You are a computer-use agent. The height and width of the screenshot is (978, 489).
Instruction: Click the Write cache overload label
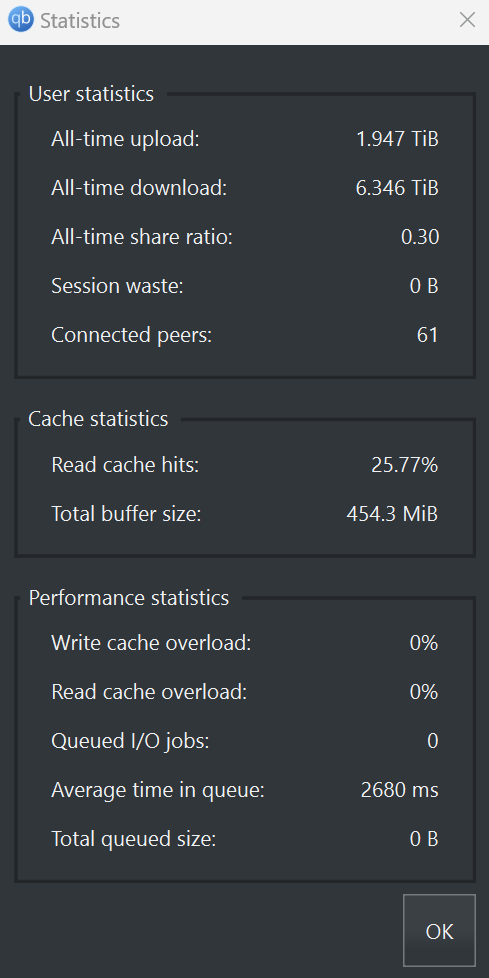pos(151,643)
